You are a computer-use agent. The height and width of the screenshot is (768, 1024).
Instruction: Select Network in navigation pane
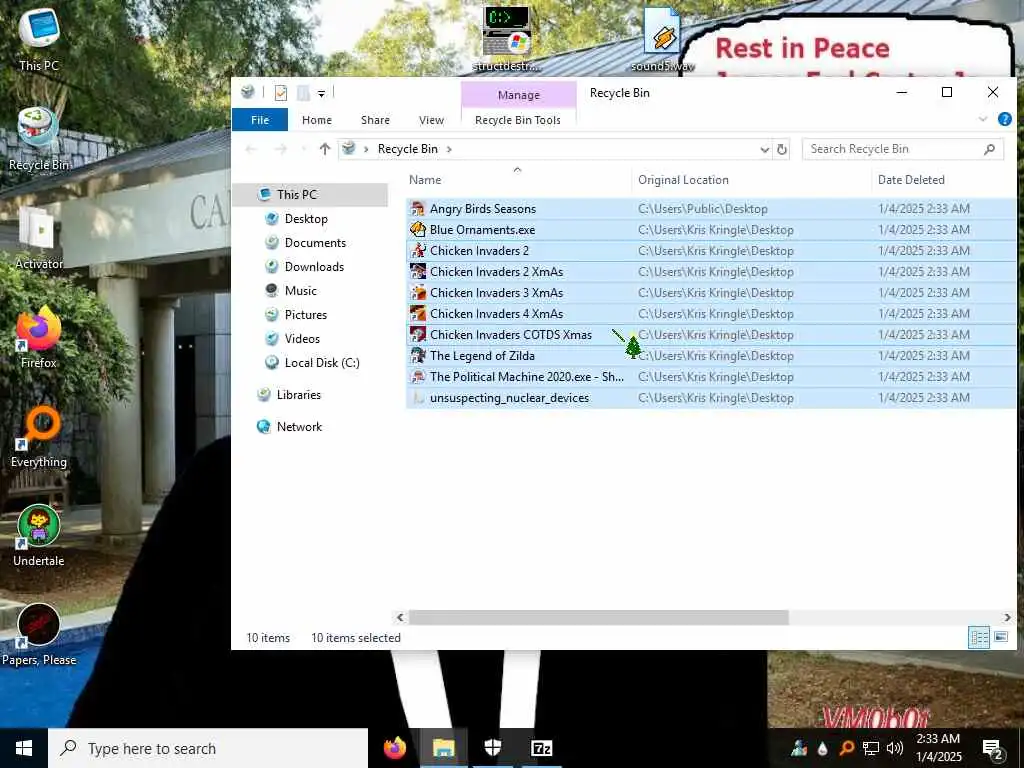coord(299,426)
